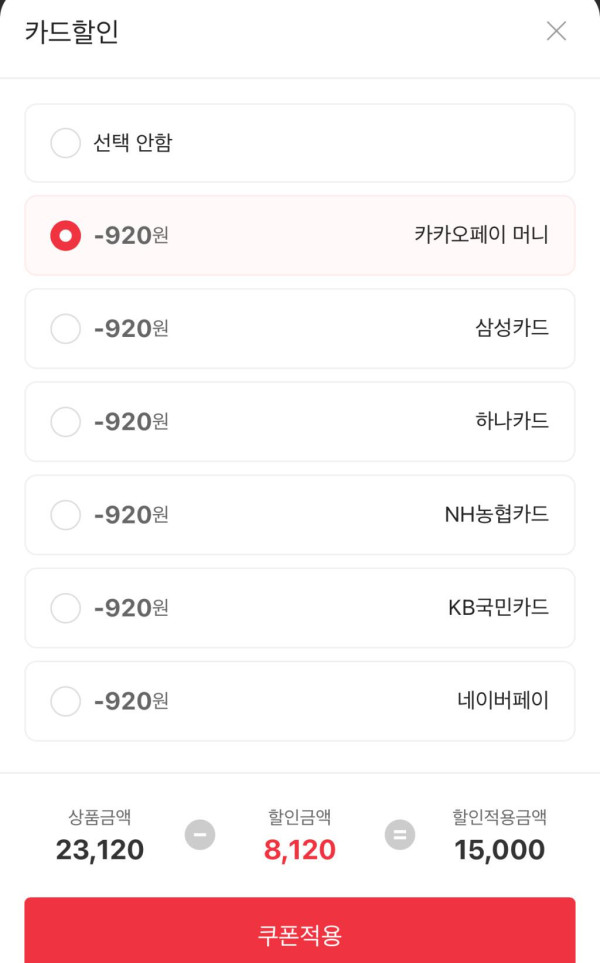Choose the KB국민카드 radio button
600x963 pixels.
(65, 607)
